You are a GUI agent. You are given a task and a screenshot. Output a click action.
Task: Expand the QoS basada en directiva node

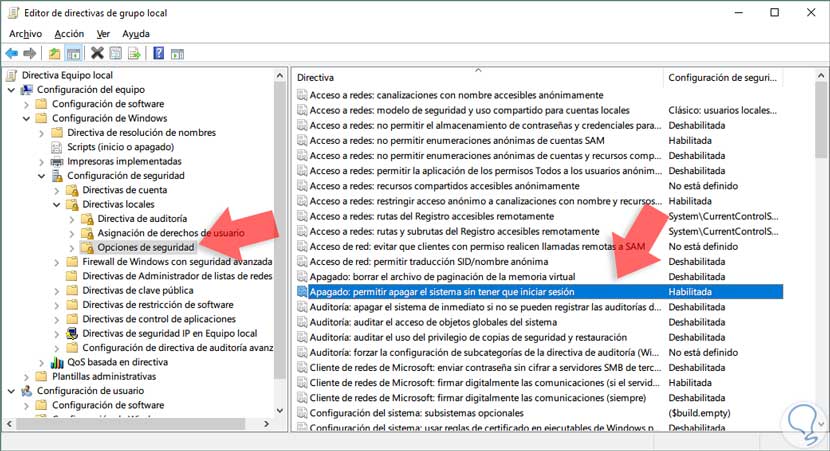click(41, 363)
